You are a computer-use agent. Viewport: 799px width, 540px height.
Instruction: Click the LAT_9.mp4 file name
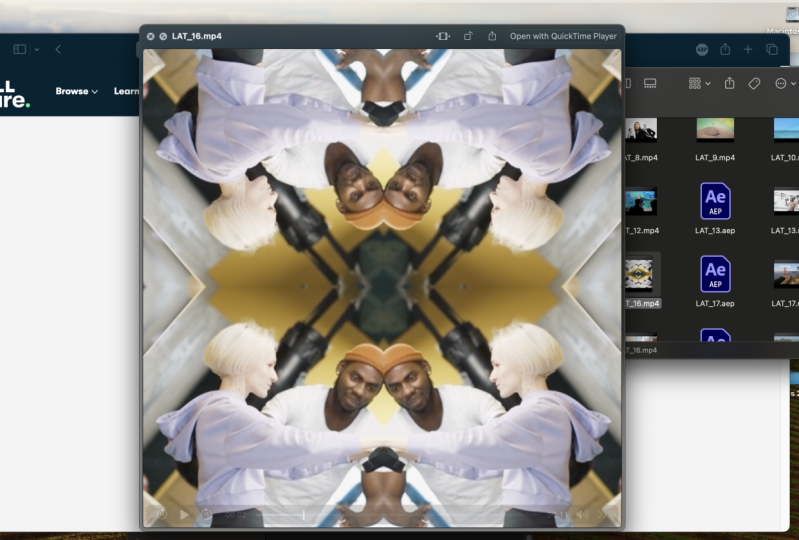pyautogui.click(x=715, y=158)
